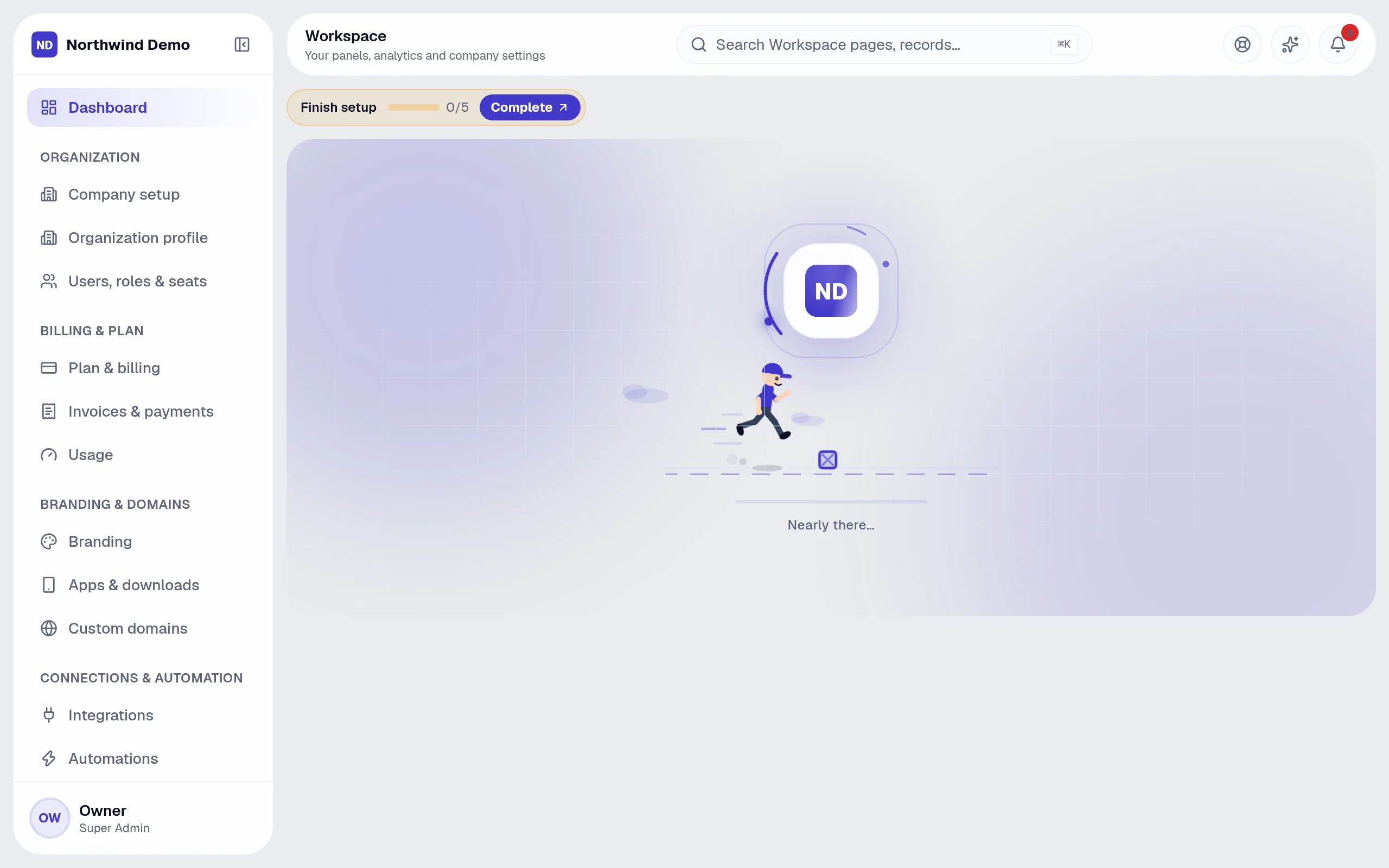Open Company setup page
The height and width of the screenshot is (868, 1389).
(143, 194)
